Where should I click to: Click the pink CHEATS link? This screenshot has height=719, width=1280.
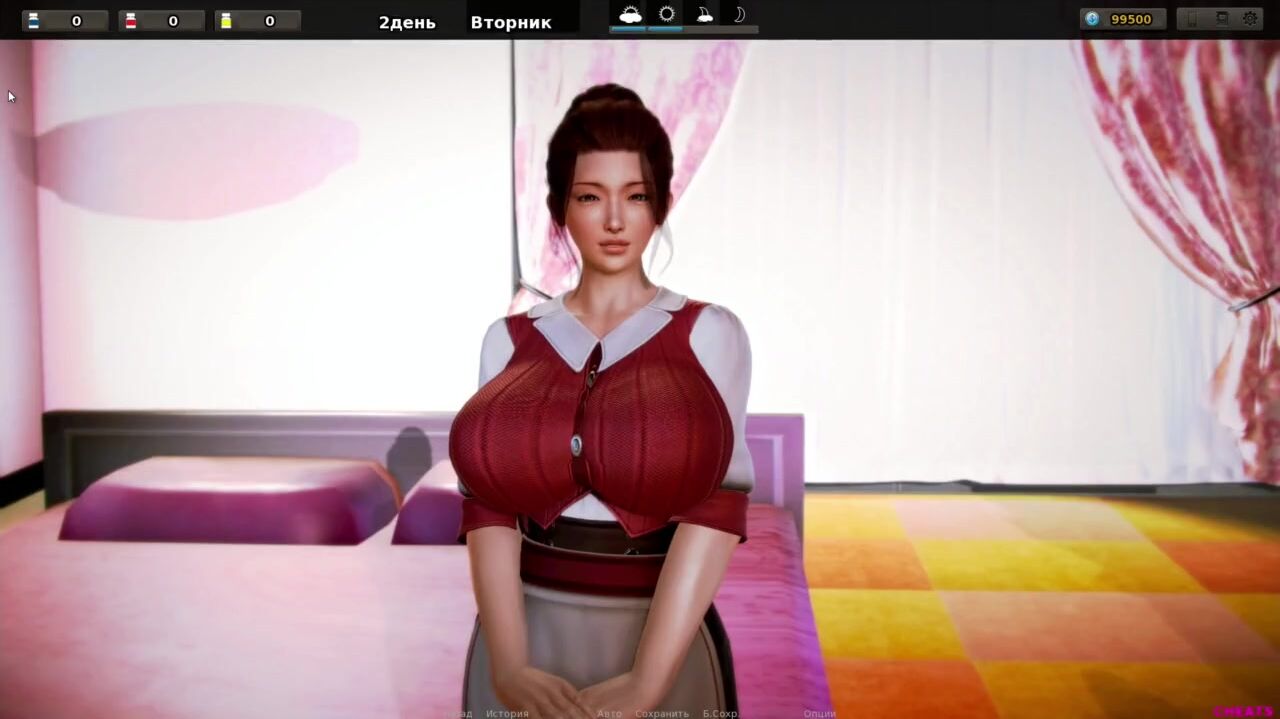pos(1243,712)
